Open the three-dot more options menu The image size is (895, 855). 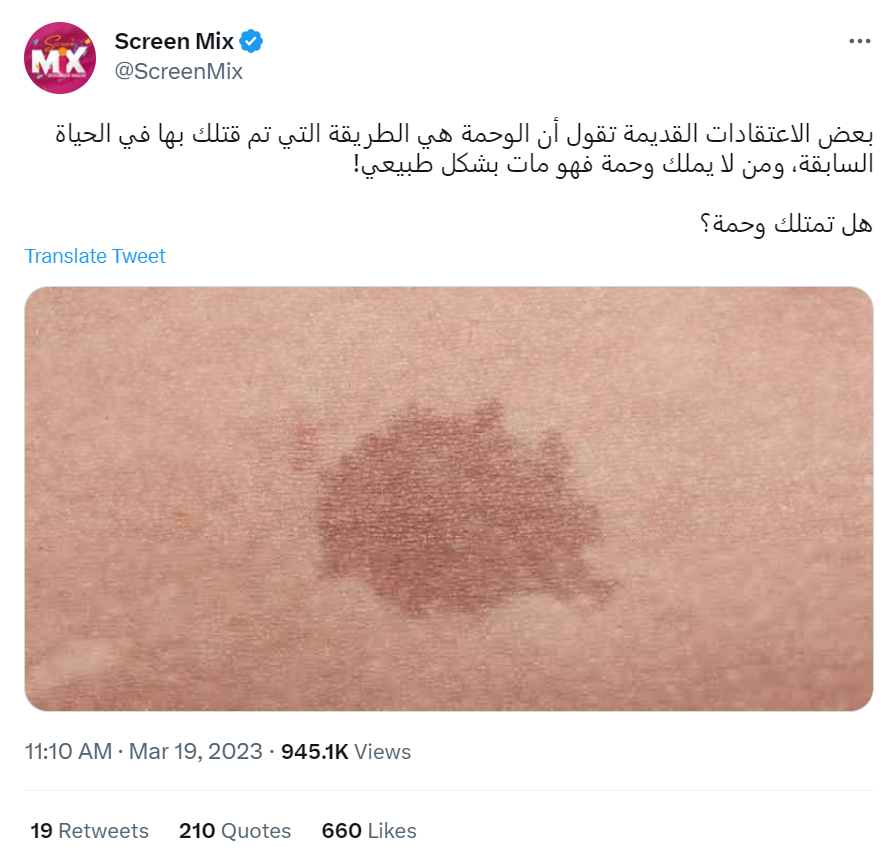(x=860, y=41)
